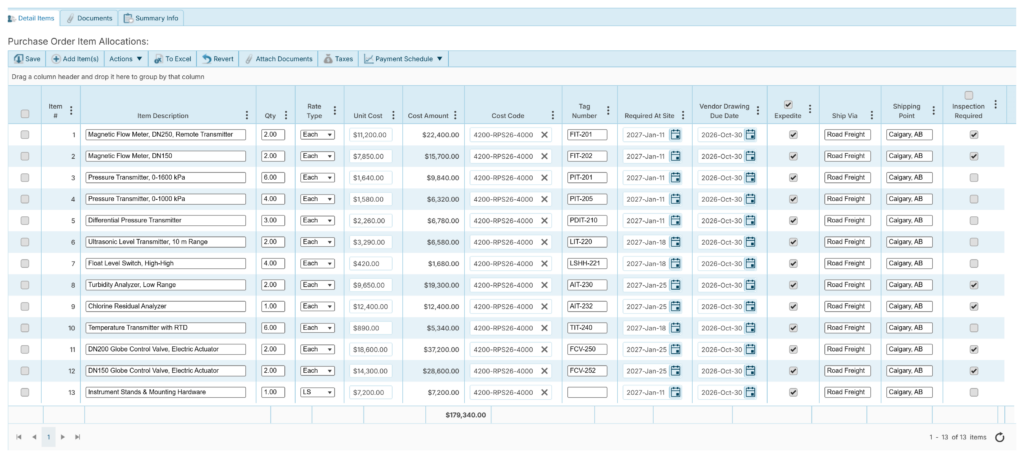Toggle Expedite for all items in header
Image resolution: width=1024 pixels, height=458 pixels.
point(788,104)
